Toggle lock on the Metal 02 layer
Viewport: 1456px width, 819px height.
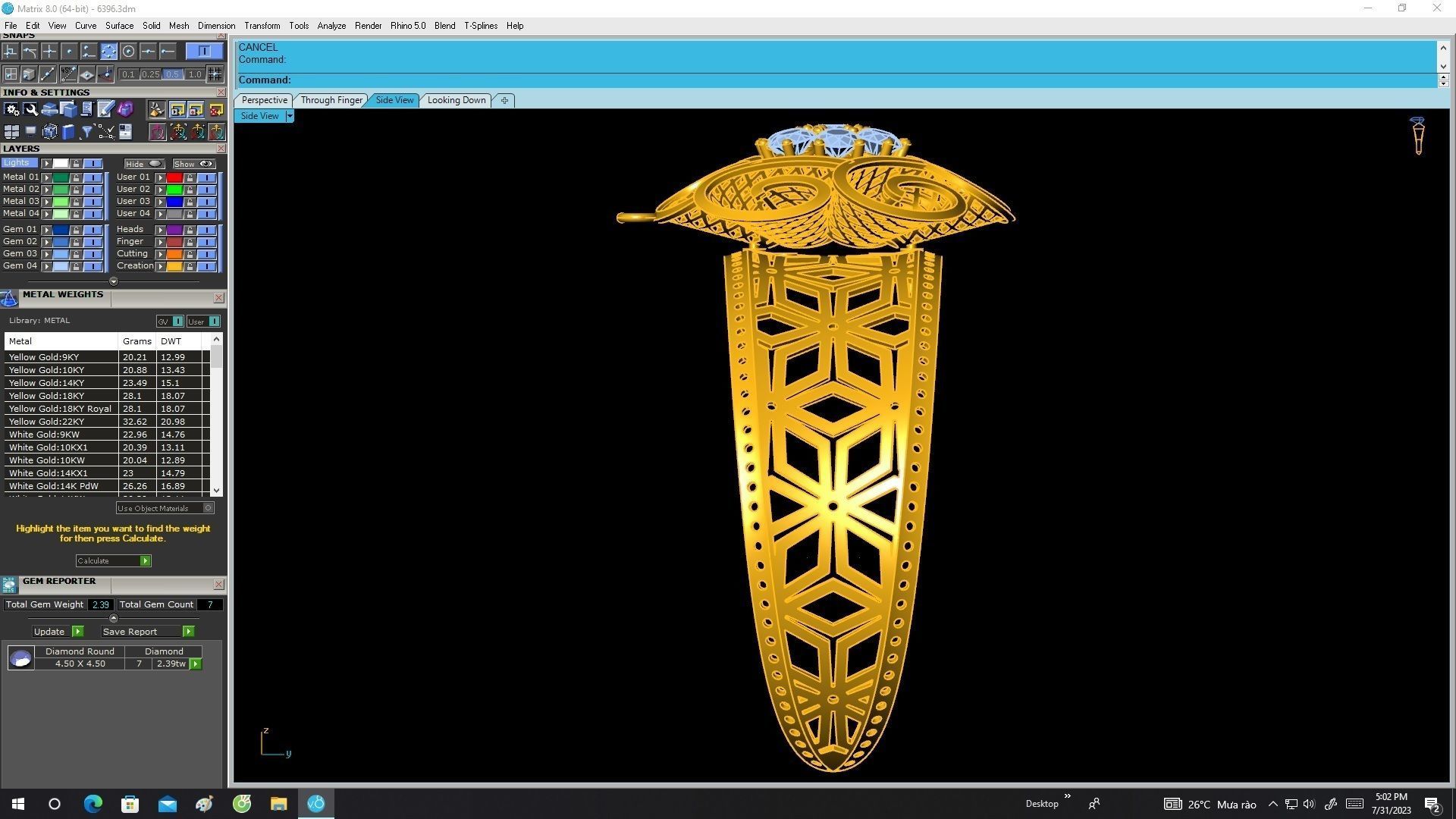coord(76,190)
